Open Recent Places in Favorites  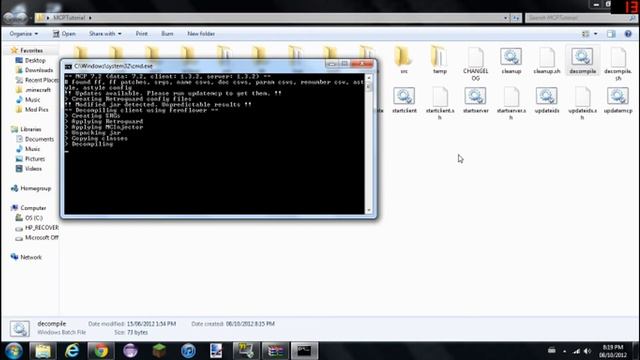[x=37, y=80]
